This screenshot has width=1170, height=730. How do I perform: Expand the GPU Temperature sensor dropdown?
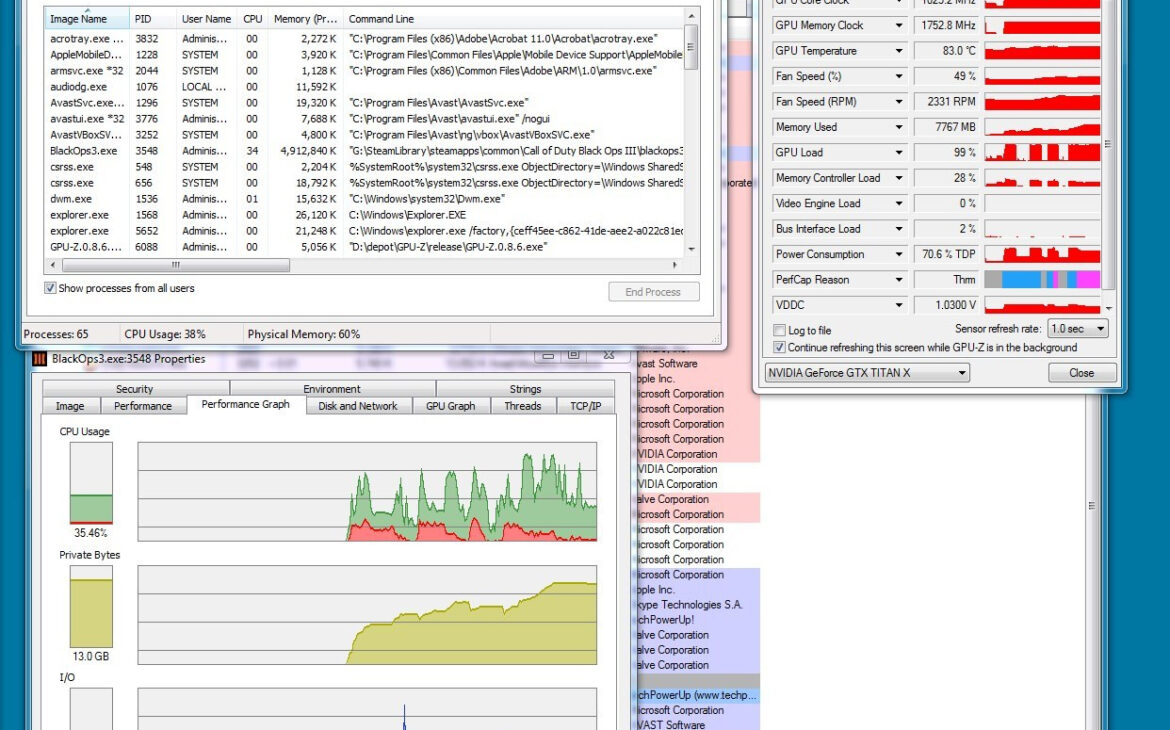(x=898, y=51)
